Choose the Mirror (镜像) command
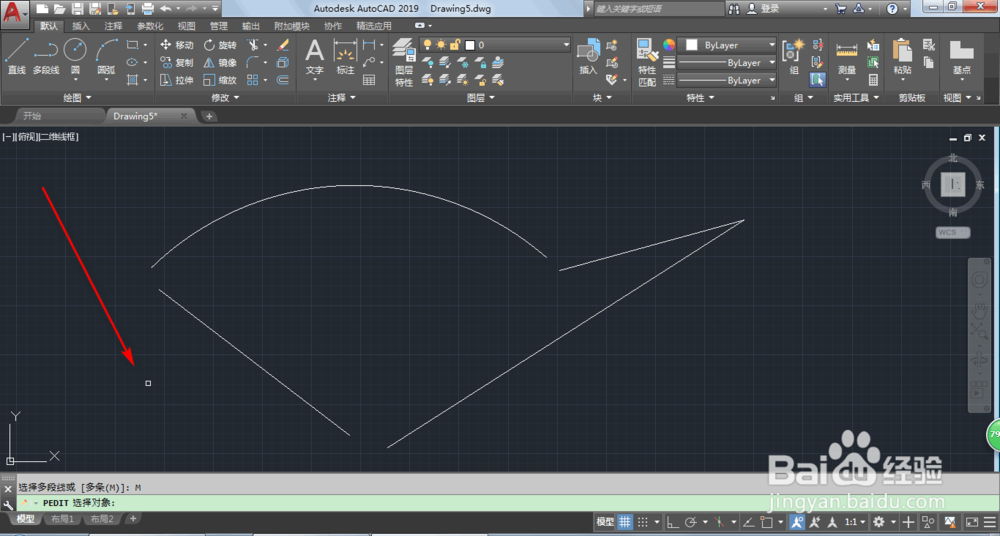This screenshot has height=536, width=1000. click(220, 63)
